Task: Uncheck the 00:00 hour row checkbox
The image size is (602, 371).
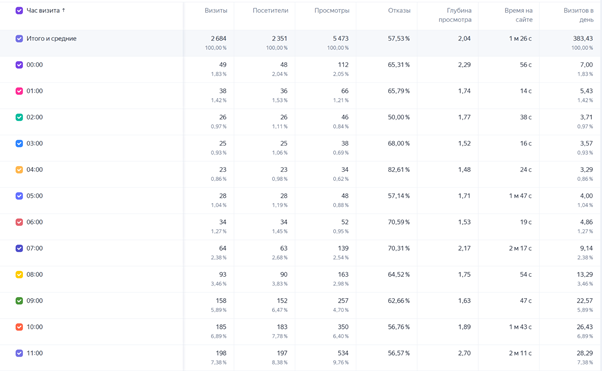Action: coord(19,65)
